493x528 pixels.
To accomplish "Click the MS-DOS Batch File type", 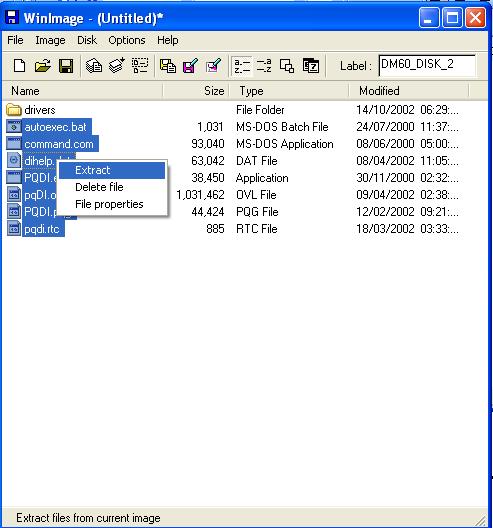I will coord(282,127).
